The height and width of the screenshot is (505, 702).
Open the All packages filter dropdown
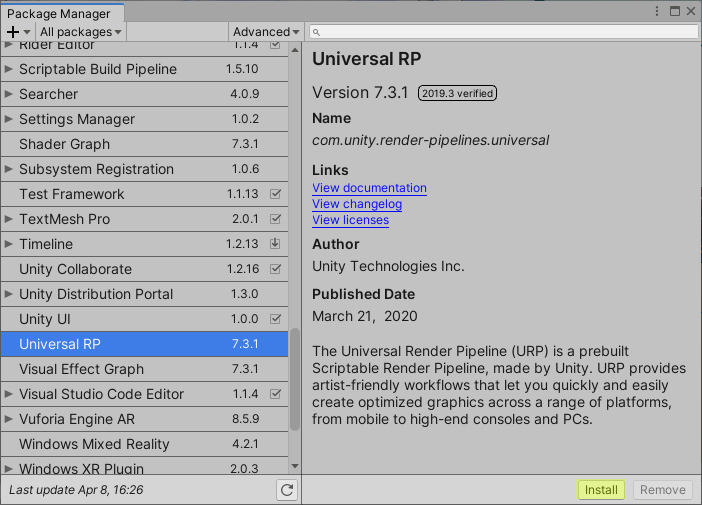coord(81,32)
